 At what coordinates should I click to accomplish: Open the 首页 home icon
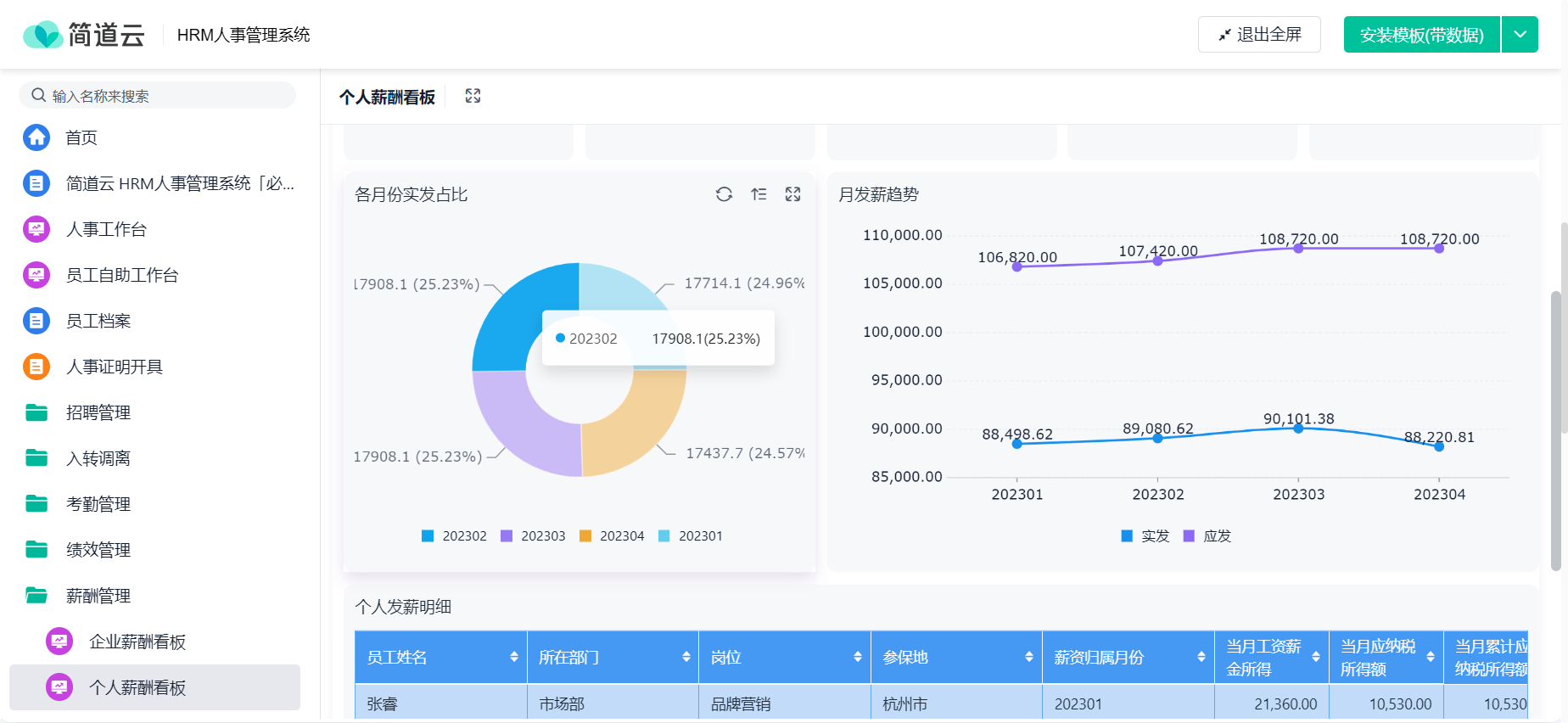(36, 137)
